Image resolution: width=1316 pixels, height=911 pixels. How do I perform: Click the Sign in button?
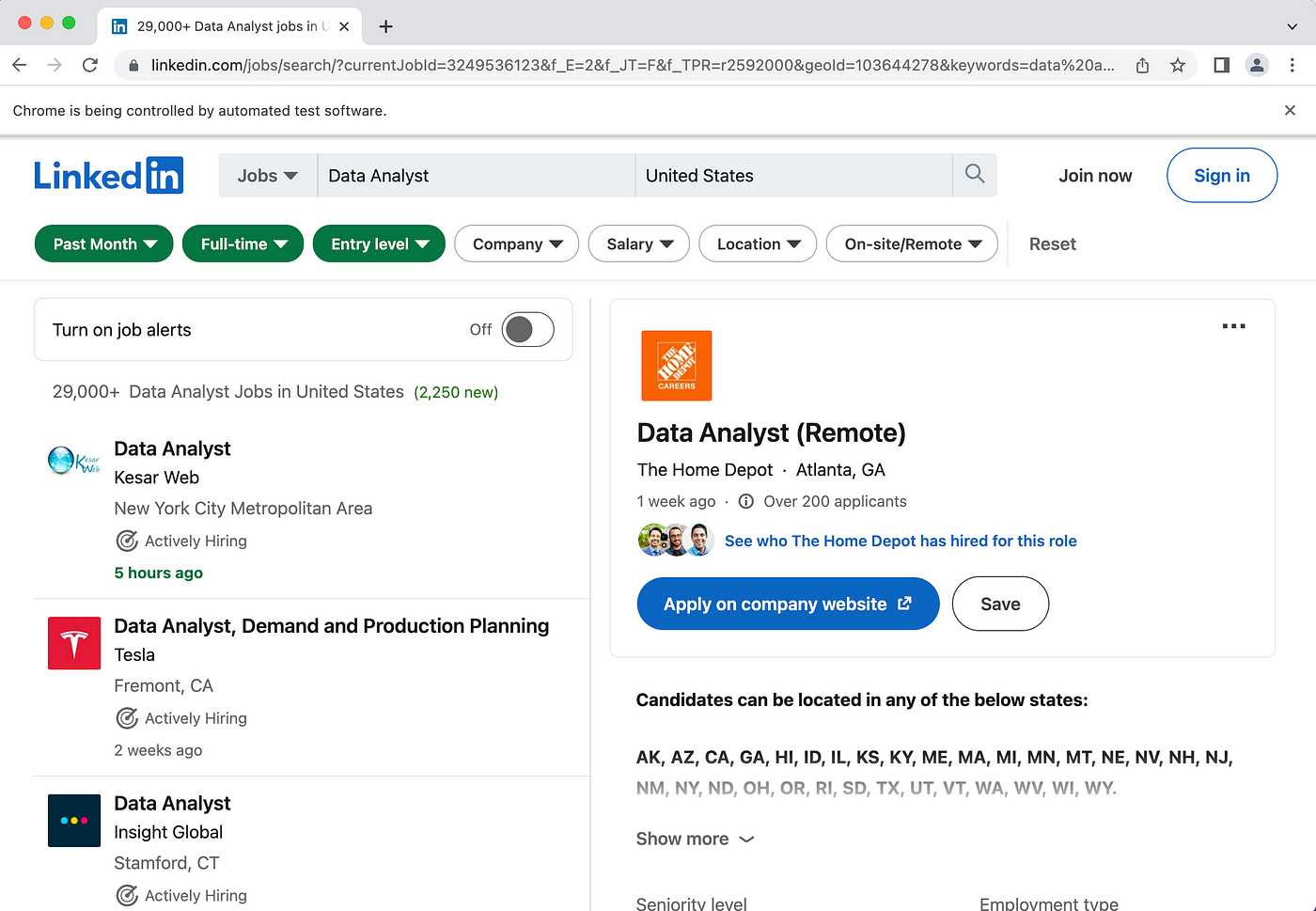[1221, 175]
